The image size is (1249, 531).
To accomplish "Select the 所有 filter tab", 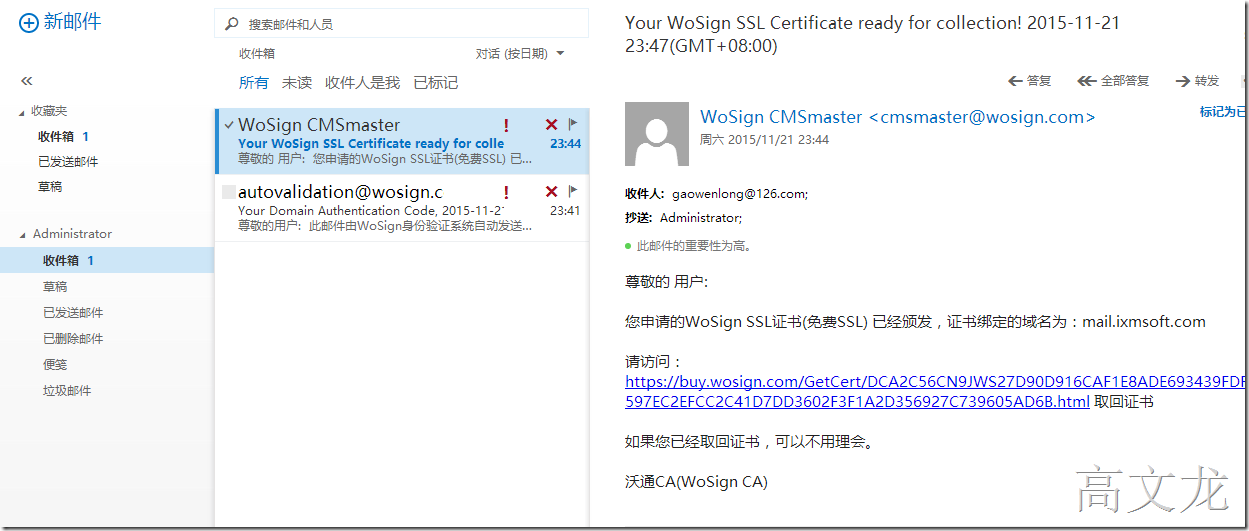I will 253,83.
